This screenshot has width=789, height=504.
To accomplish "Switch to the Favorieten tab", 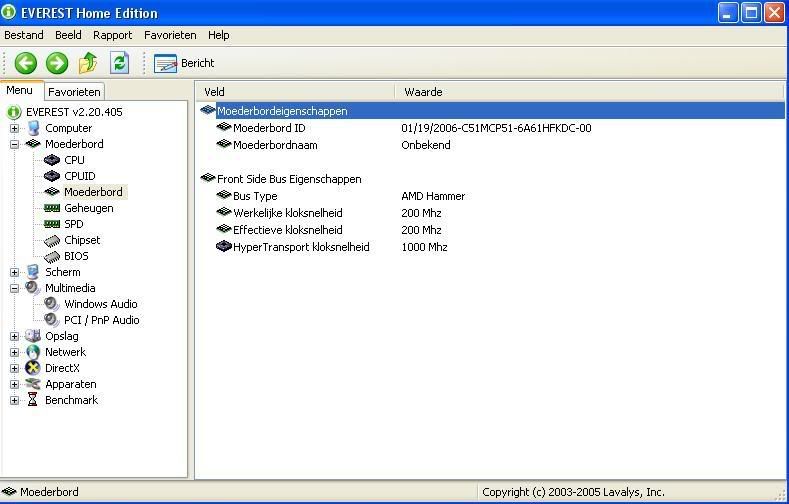I will click(74, 92).
